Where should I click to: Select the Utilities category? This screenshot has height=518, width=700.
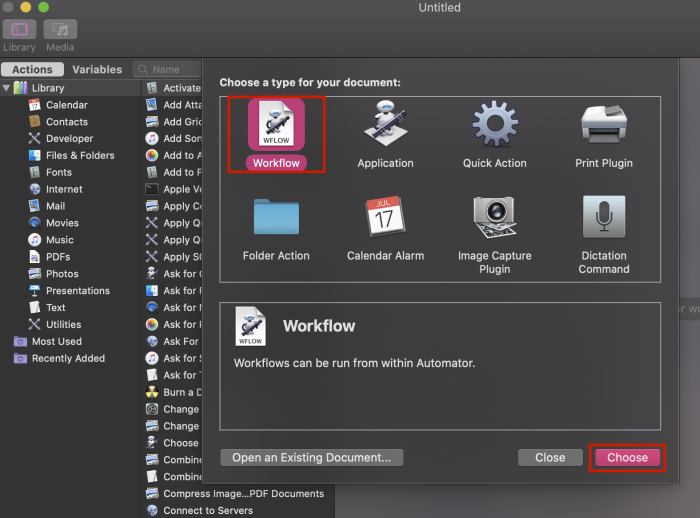[x=63, y=325]
